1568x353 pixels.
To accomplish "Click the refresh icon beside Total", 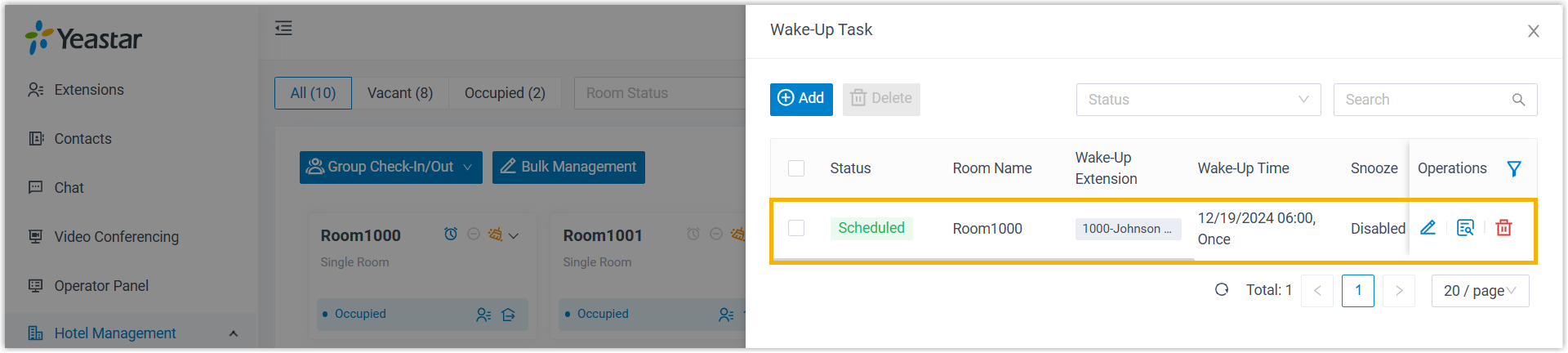I will click(x=1222, y=289).
